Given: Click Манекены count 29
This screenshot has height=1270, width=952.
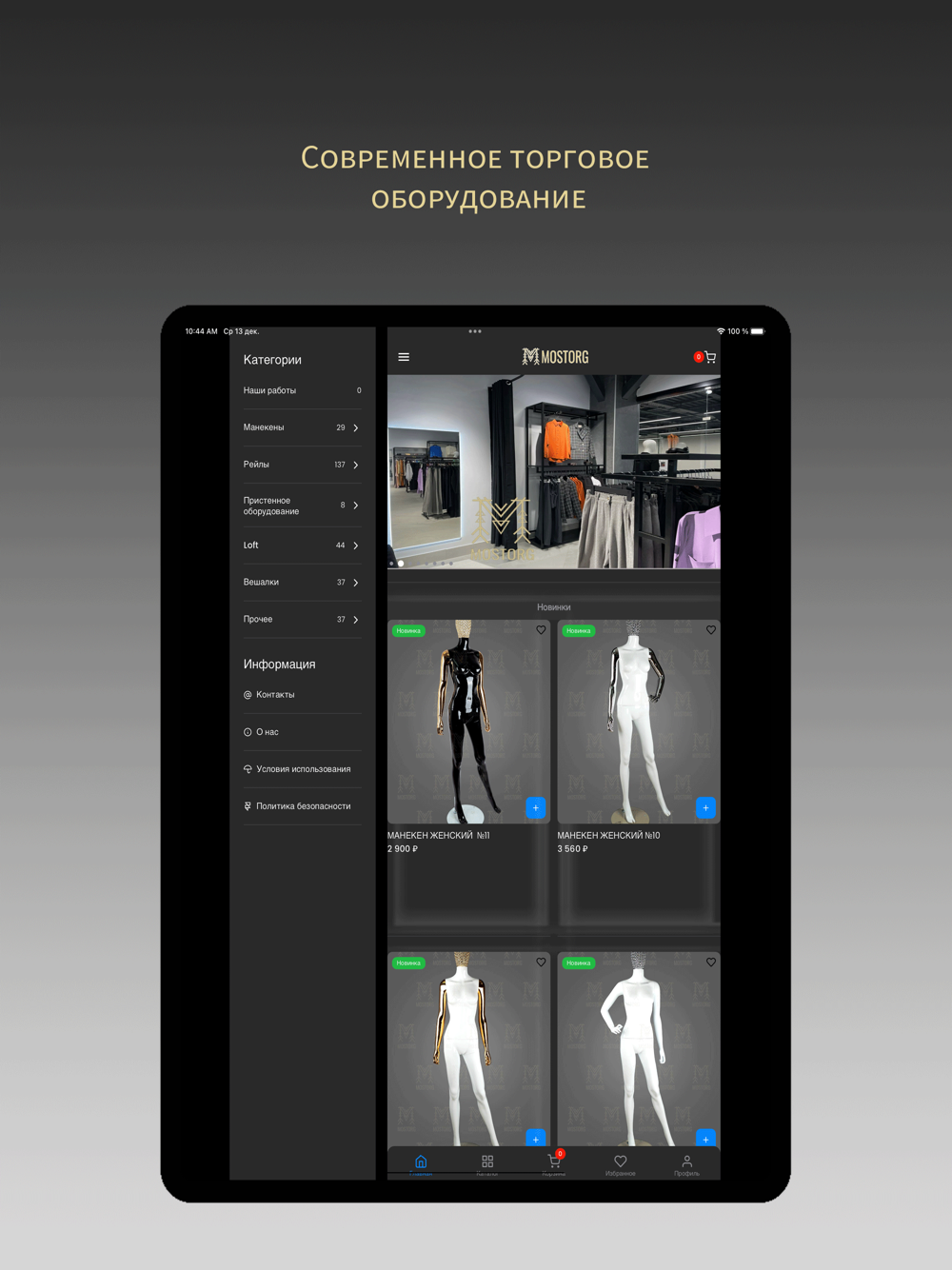Looking at the screenshot, I should pos(341,428).
